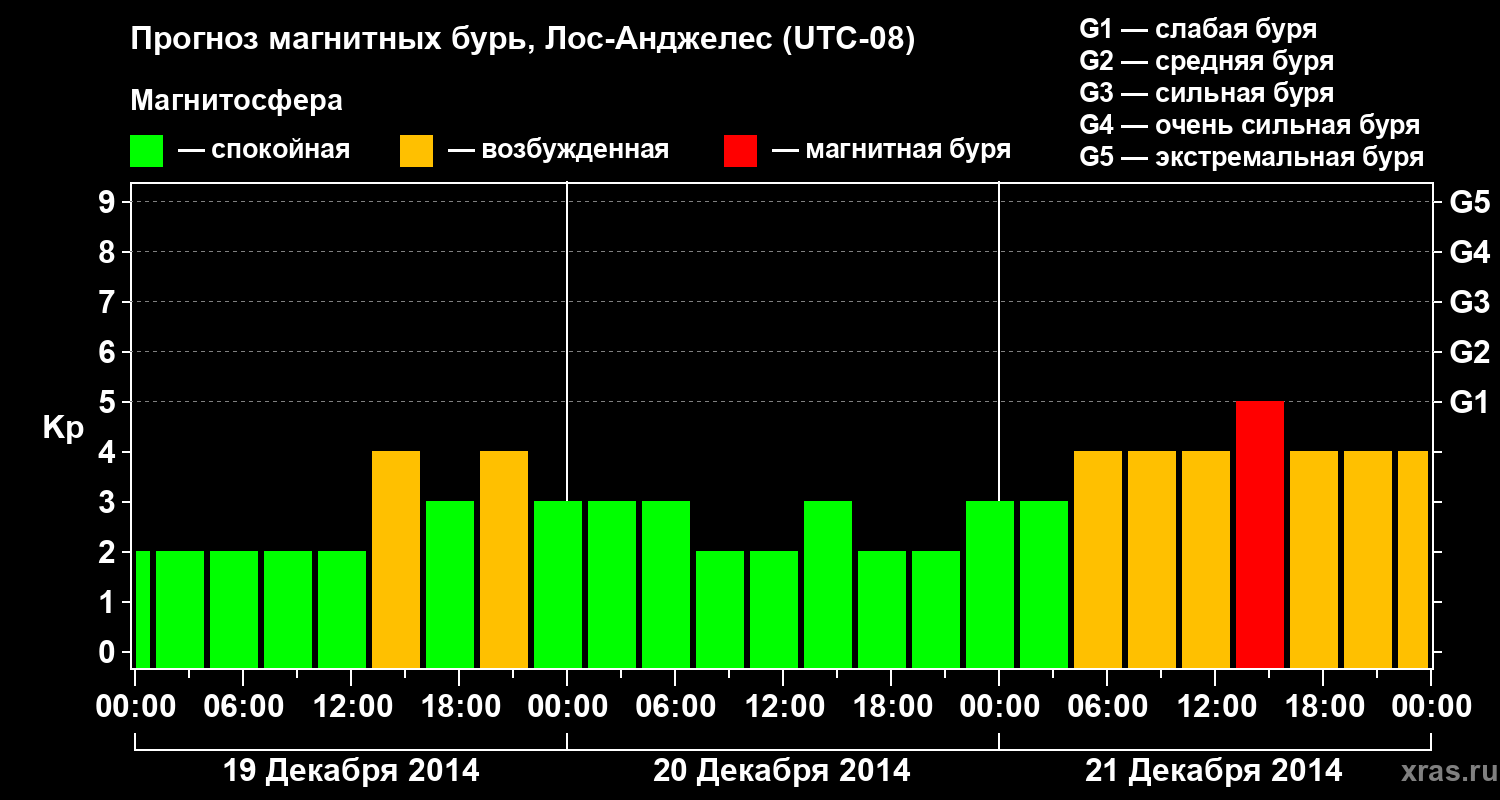Select the second orange bar on 19 Декабря
This screenshot has width=1500, height=800.
click(504, 559)
